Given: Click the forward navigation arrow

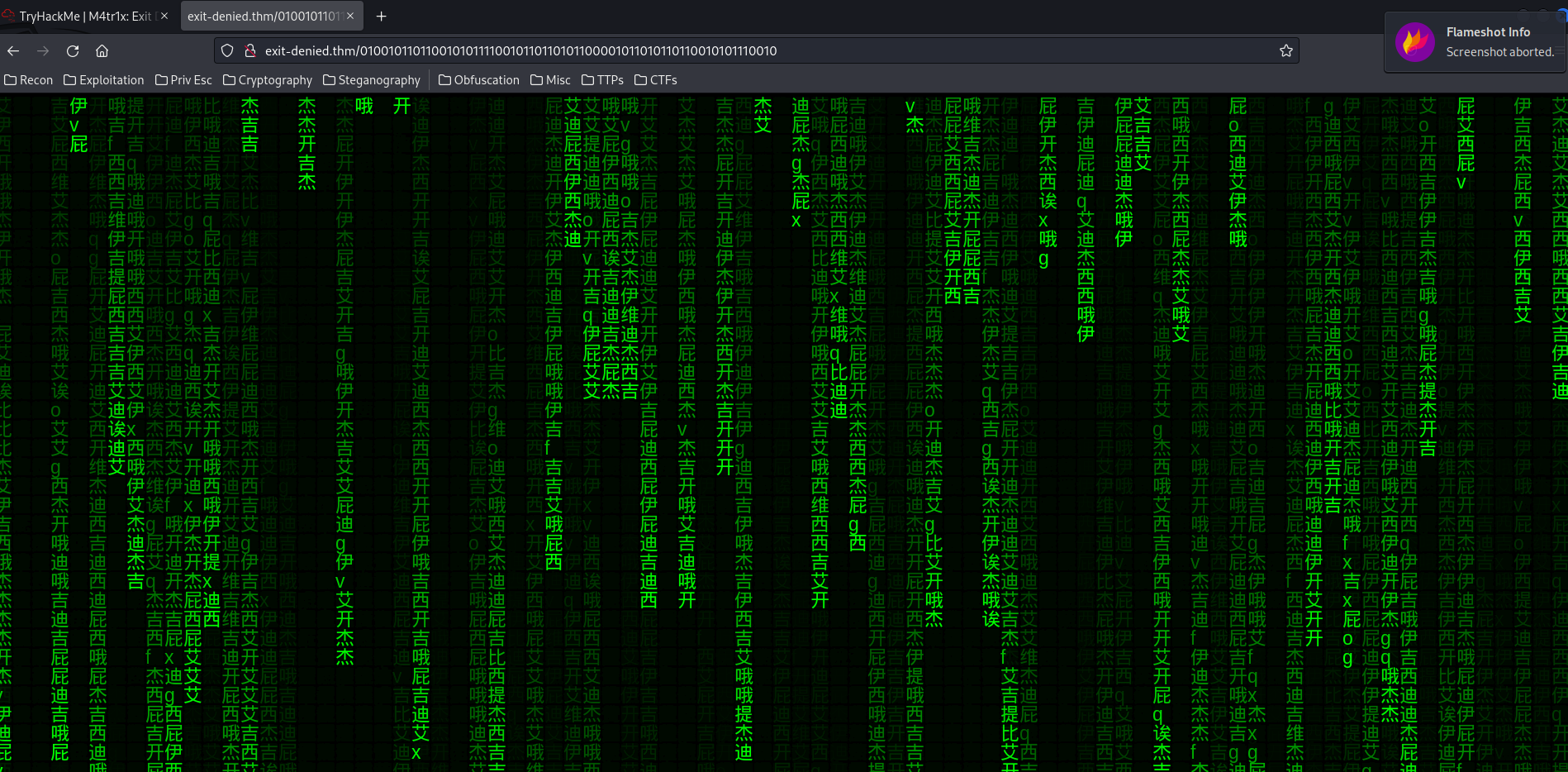Looking at the screenshot, I should [43, 51].
